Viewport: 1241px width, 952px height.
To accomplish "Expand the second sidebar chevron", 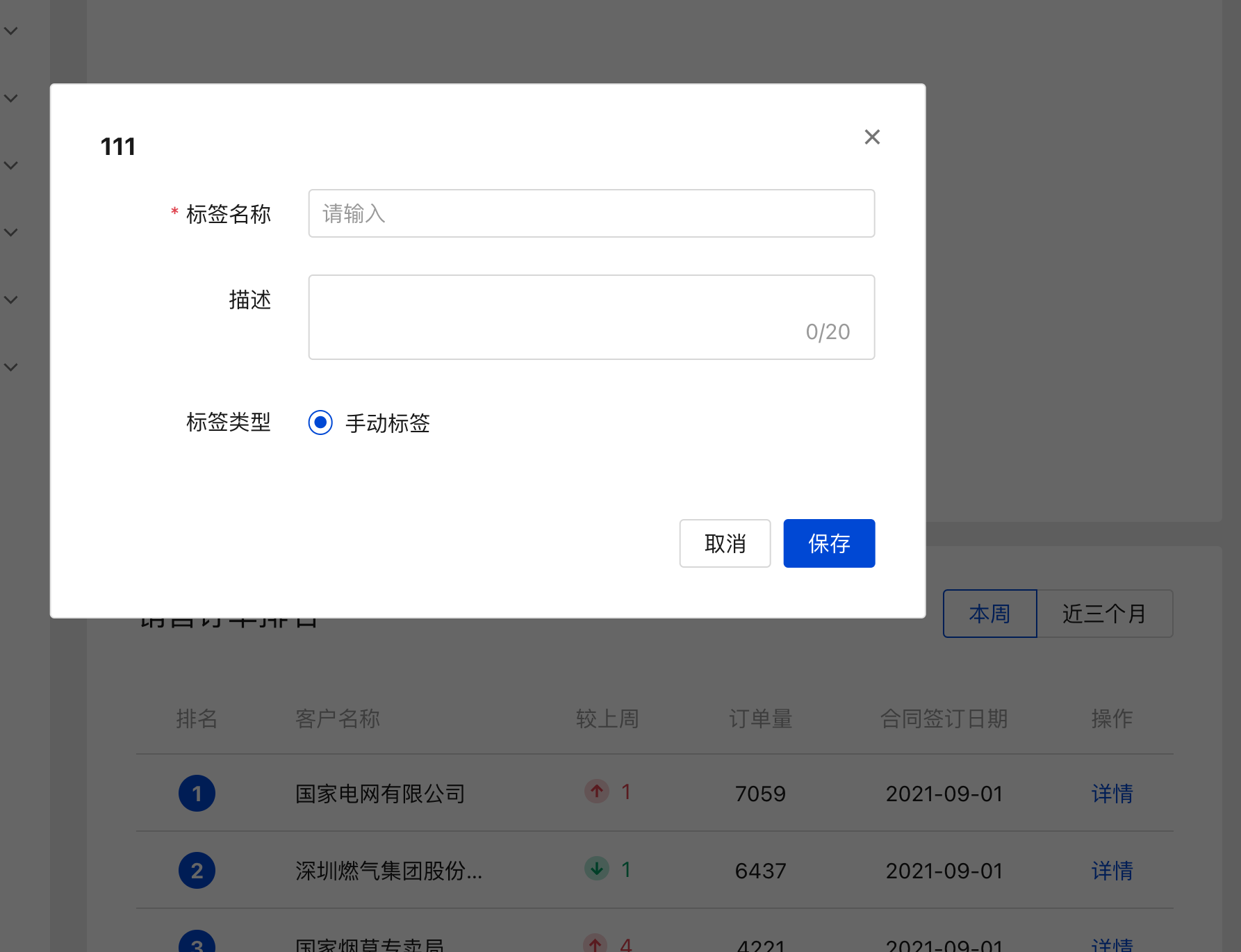I will [x=10, y=97].
